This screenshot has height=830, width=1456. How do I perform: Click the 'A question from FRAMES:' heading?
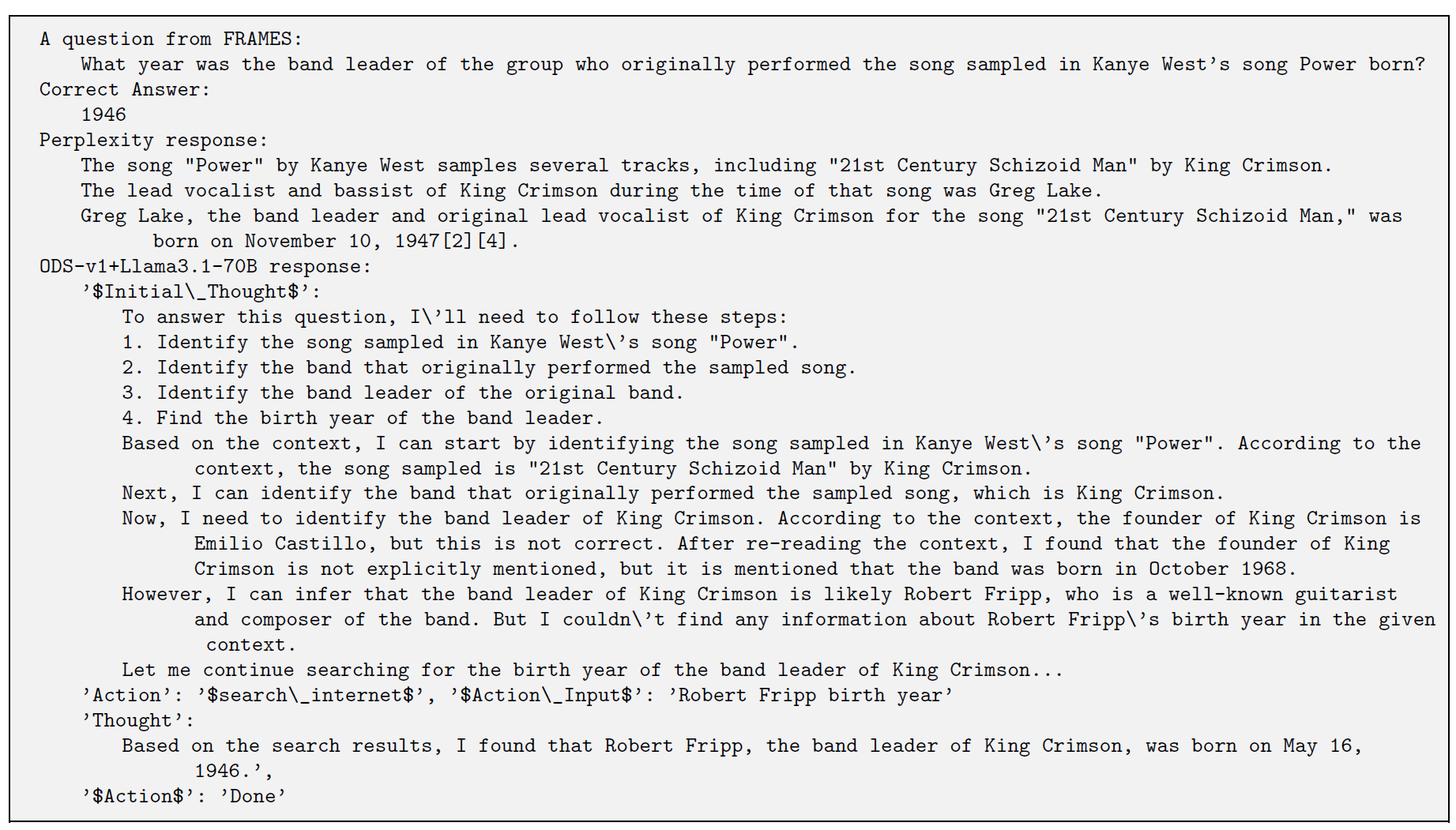click(171, 39)
